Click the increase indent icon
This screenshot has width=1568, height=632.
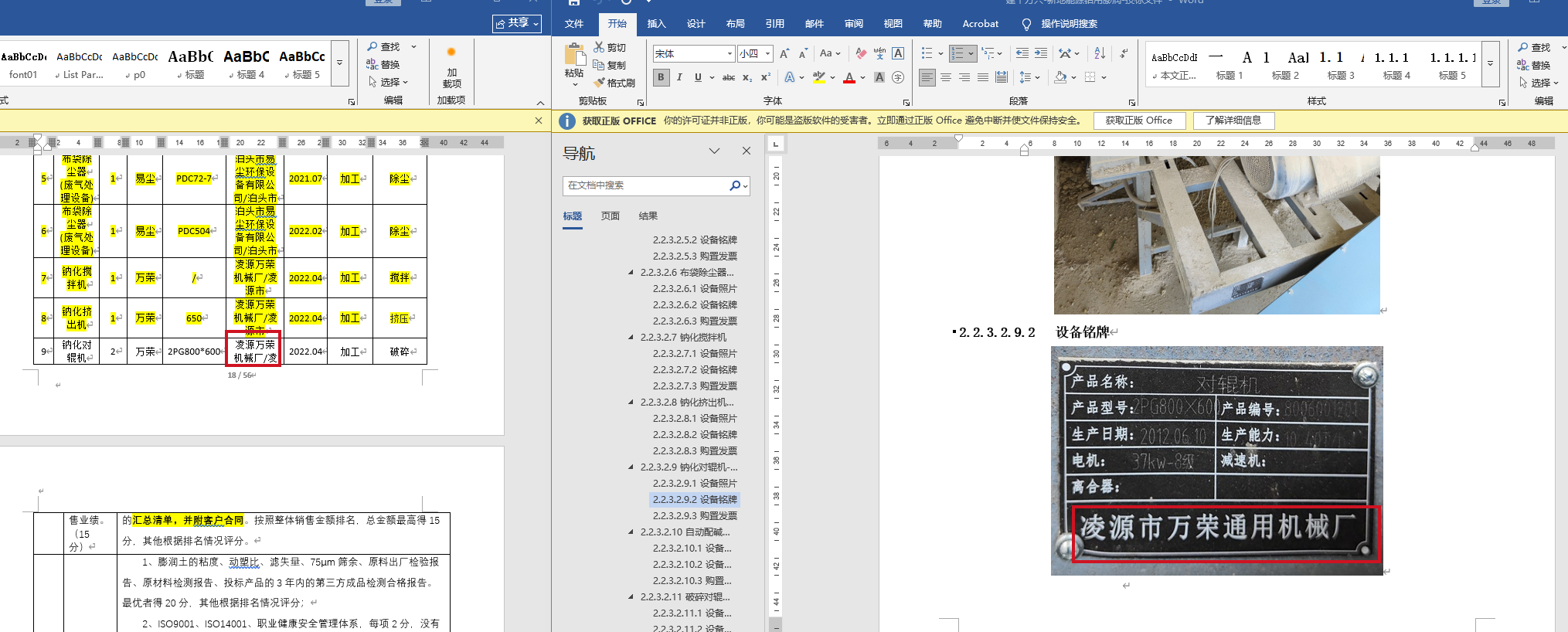[x=1041, y=53]
